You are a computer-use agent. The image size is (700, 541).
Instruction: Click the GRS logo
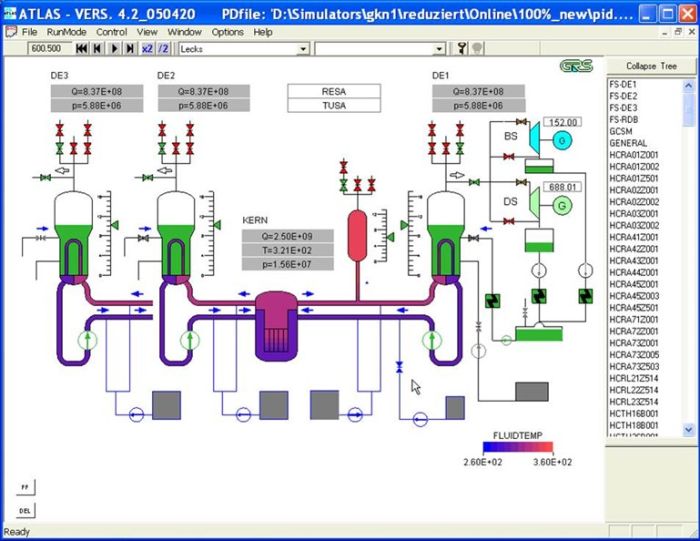pos(576,66)
